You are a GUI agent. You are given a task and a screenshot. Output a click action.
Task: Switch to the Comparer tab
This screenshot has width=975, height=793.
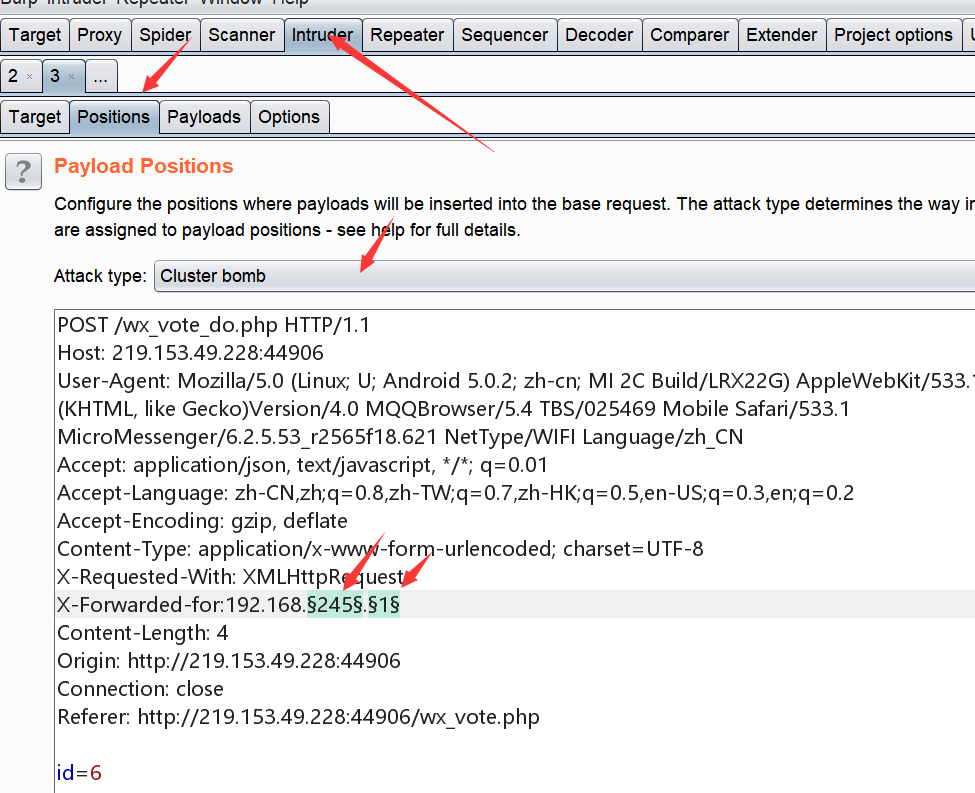pyautogui.click(x=690, y=35)
